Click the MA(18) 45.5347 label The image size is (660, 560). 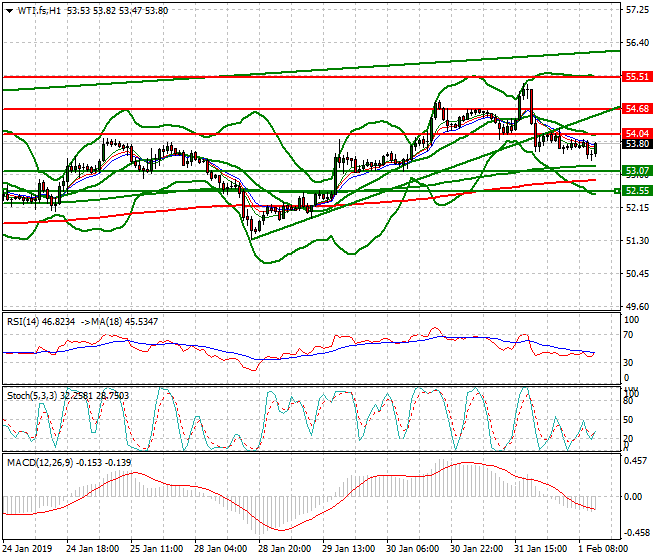pyautogui.click(x=125, y=322)
